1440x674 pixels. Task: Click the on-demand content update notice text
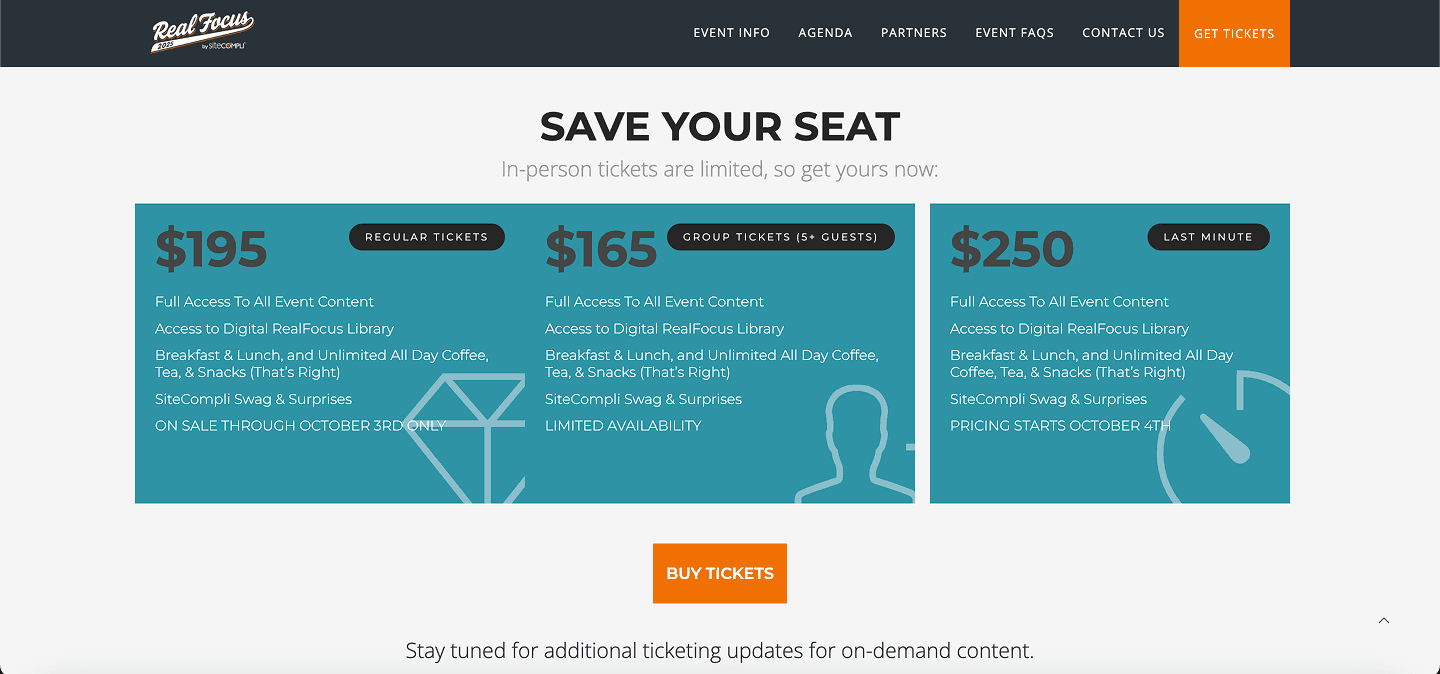point(719,650)
